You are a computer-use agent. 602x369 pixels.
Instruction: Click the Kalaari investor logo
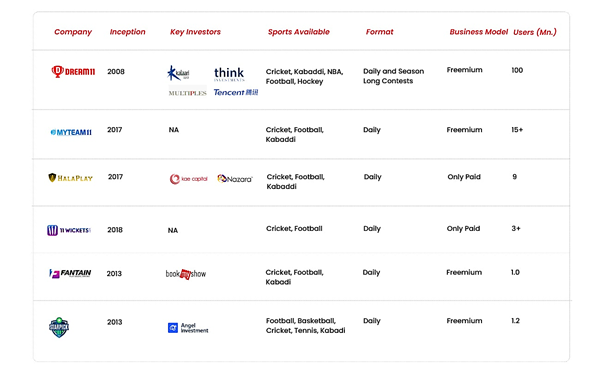click(x=179, y=73)
